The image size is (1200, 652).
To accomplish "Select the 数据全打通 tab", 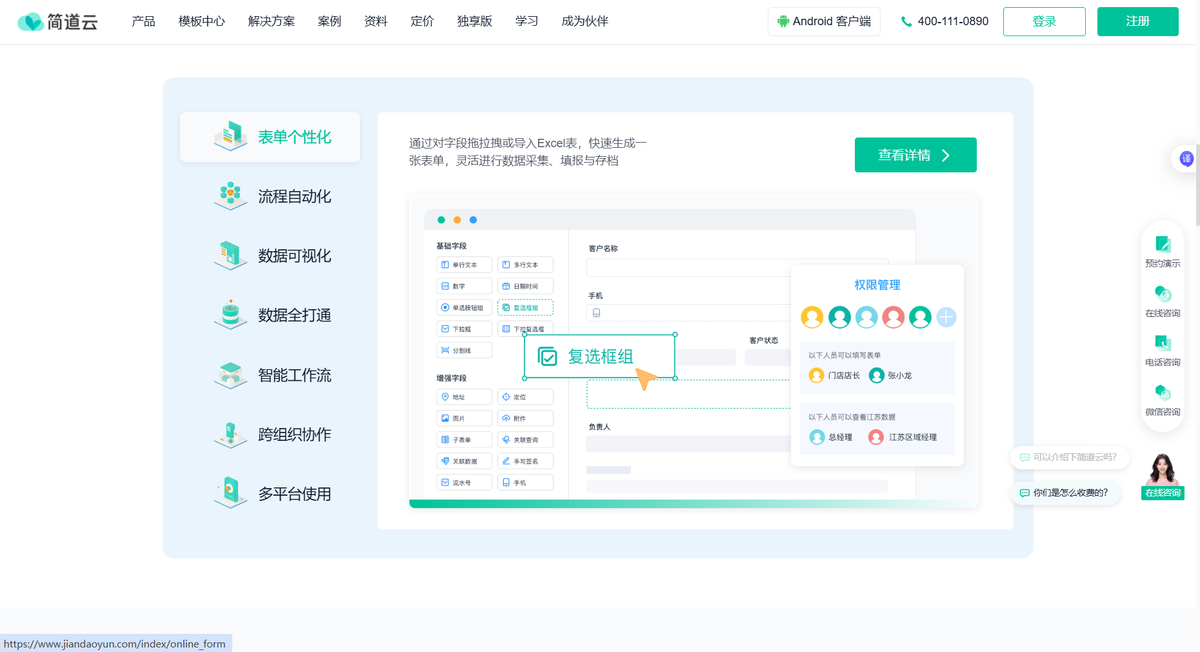I will point(270,315).
